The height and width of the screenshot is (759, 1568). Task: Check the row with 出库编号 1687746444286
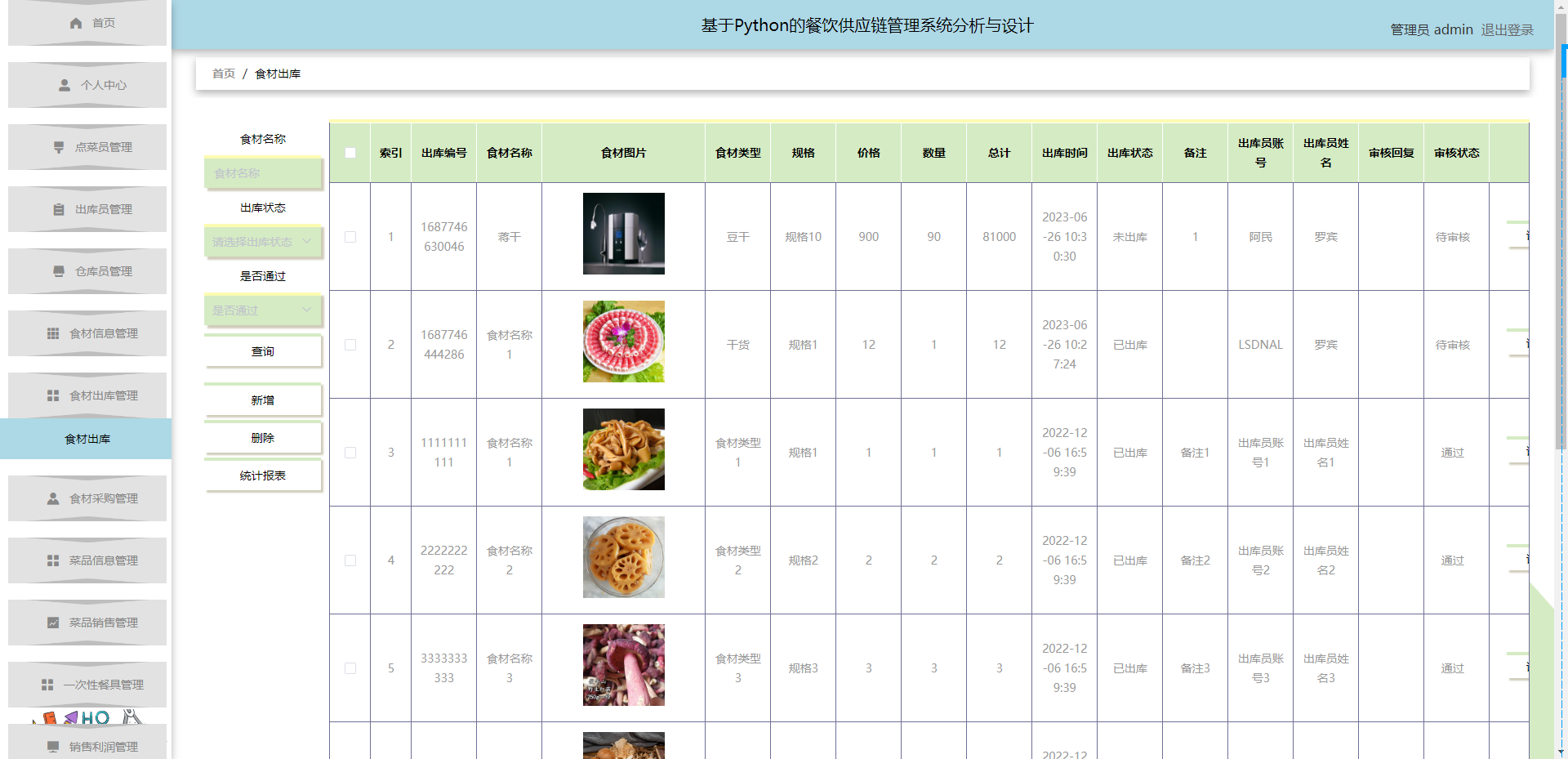pyautogui.click(x=350, y=345)
